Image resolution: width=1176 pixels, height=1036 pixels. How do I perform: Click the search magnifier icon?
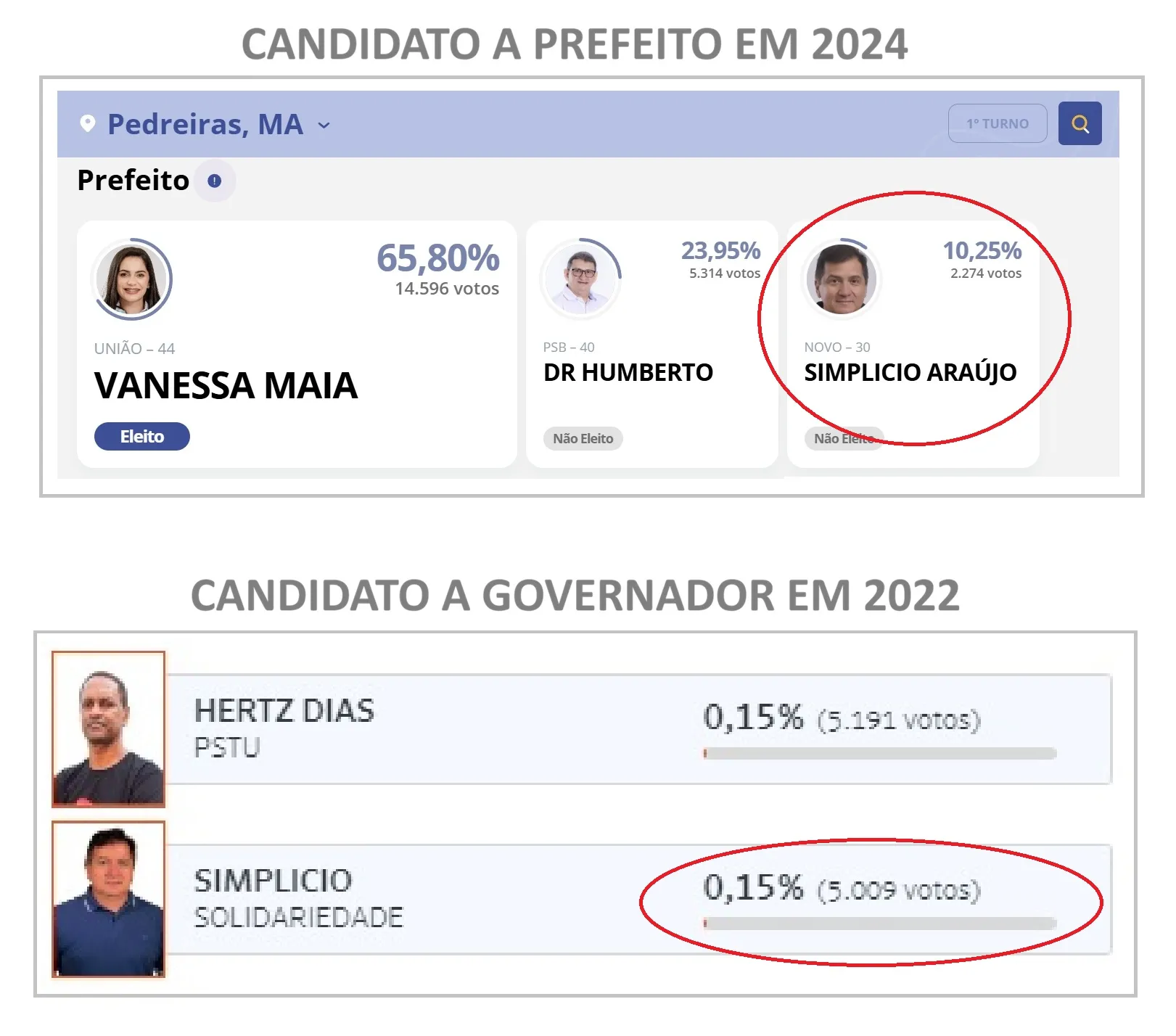click(1080, 124)
